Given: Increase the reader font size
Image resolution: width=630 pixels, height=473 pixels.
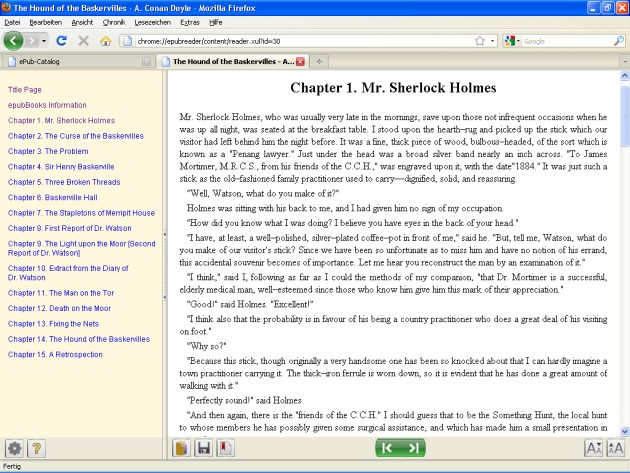Looking at the screenshot, I should [x=615, y=448].
